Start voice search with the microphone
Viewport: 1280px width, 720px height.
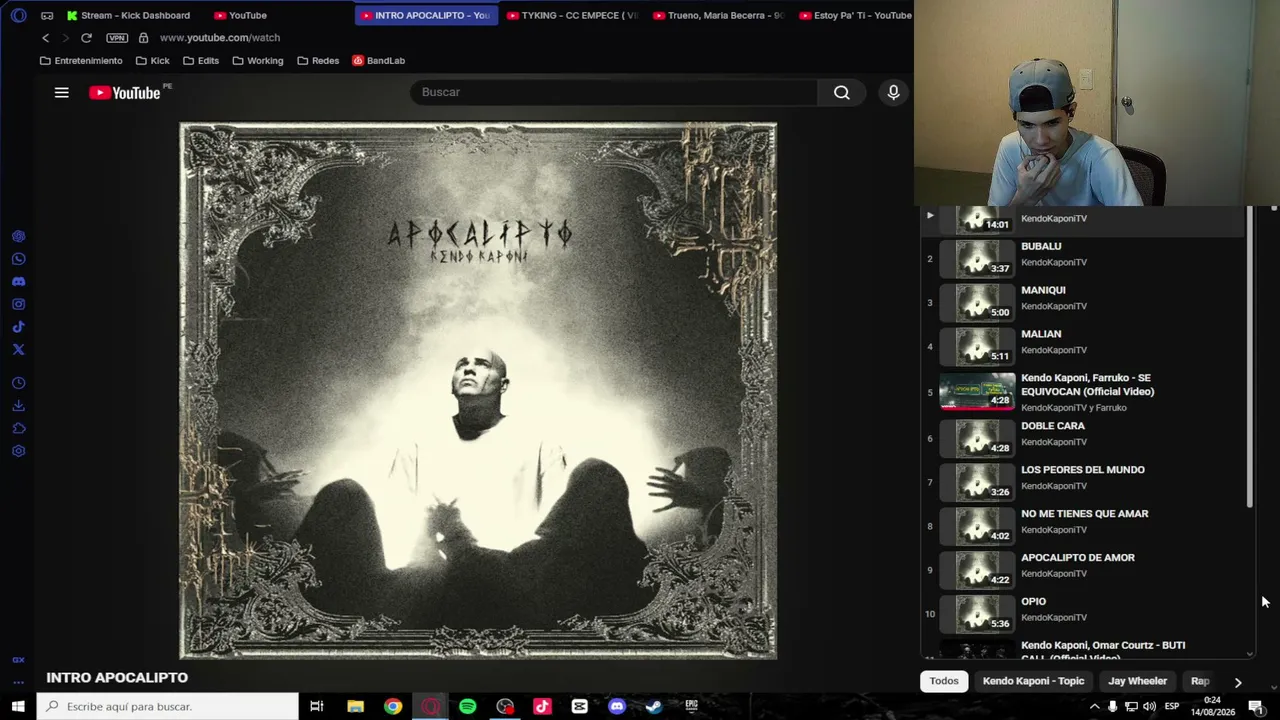coord(893,92)
